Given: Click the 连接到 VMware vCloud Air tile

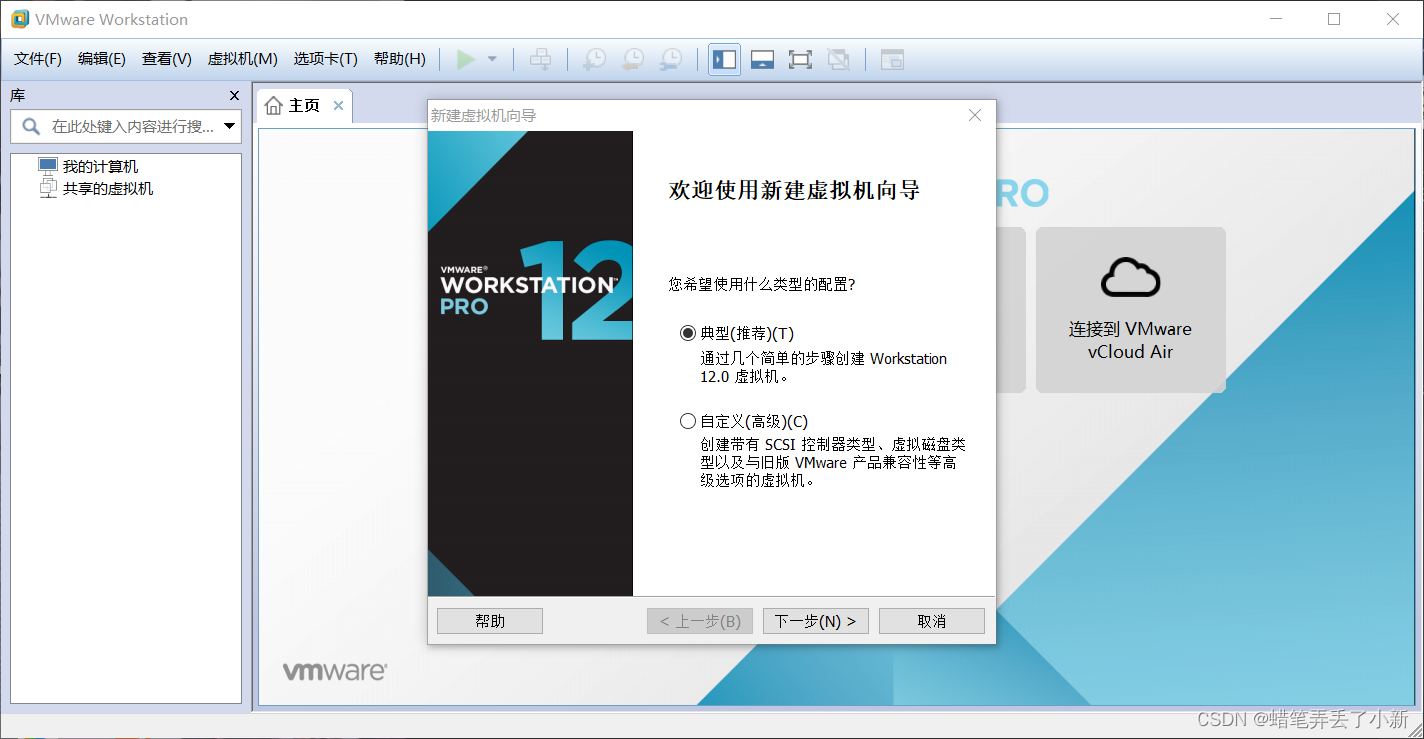Looking at the screenshot, I should click(1131, 310).
